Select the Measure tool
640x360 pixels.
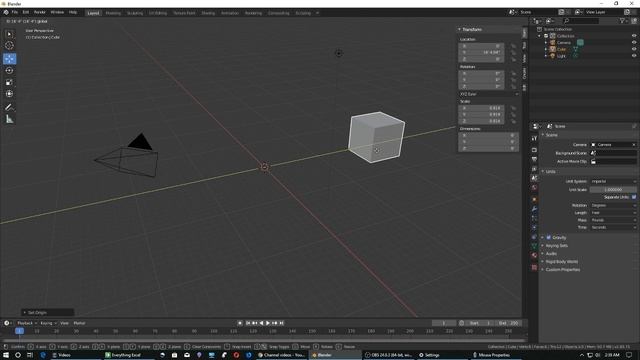[x=9, y=119]
